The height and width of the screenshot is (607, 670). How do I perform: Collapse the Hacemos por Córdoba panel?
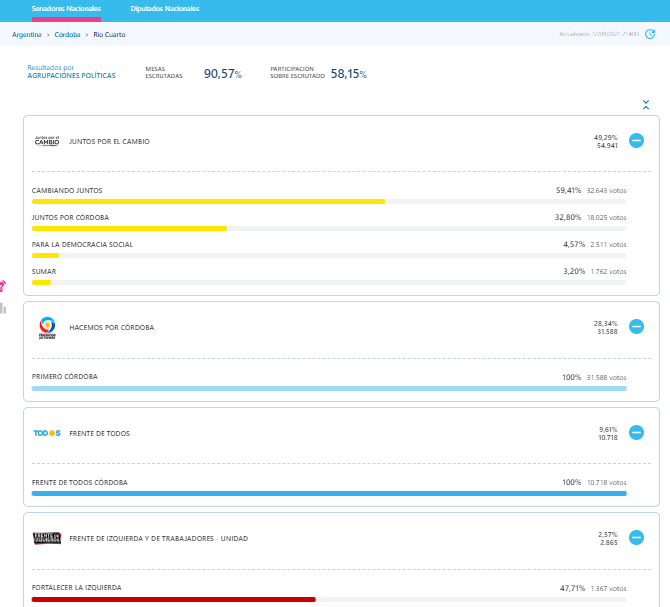coord(636,327)
